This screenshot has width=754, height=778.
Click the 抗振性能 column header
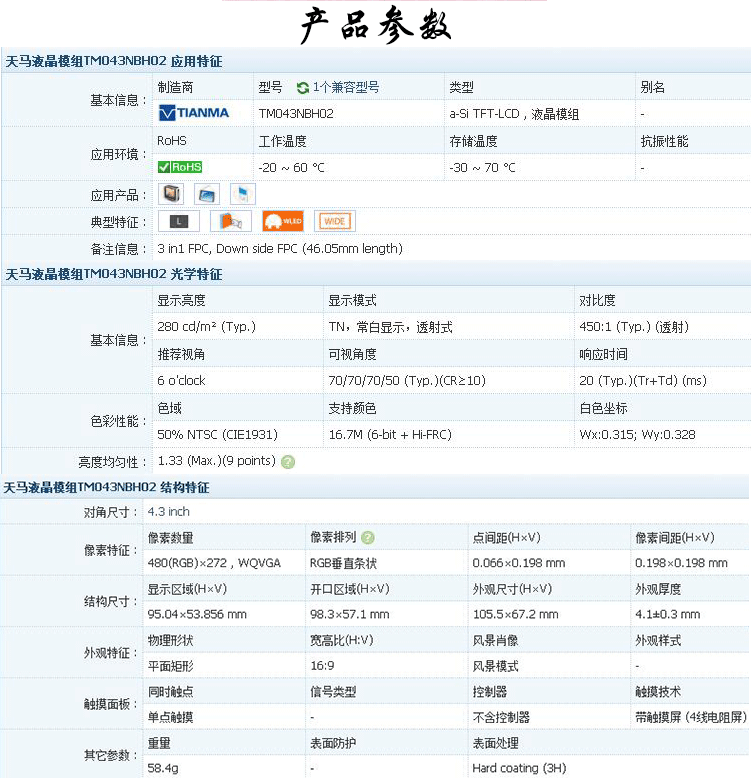(664, 141)
